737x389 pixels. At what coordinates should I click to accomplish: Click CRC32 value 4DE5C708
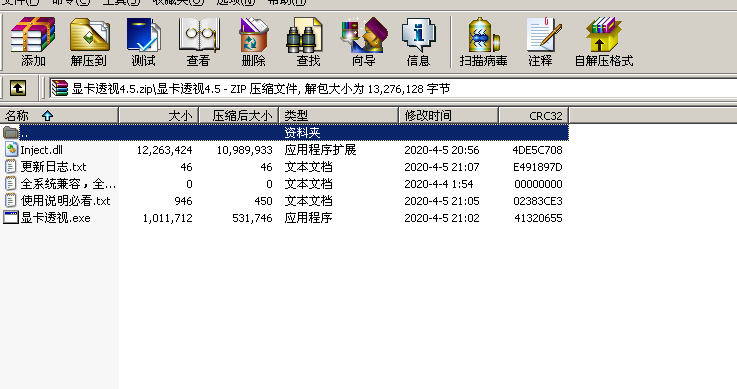pos(537,150)
